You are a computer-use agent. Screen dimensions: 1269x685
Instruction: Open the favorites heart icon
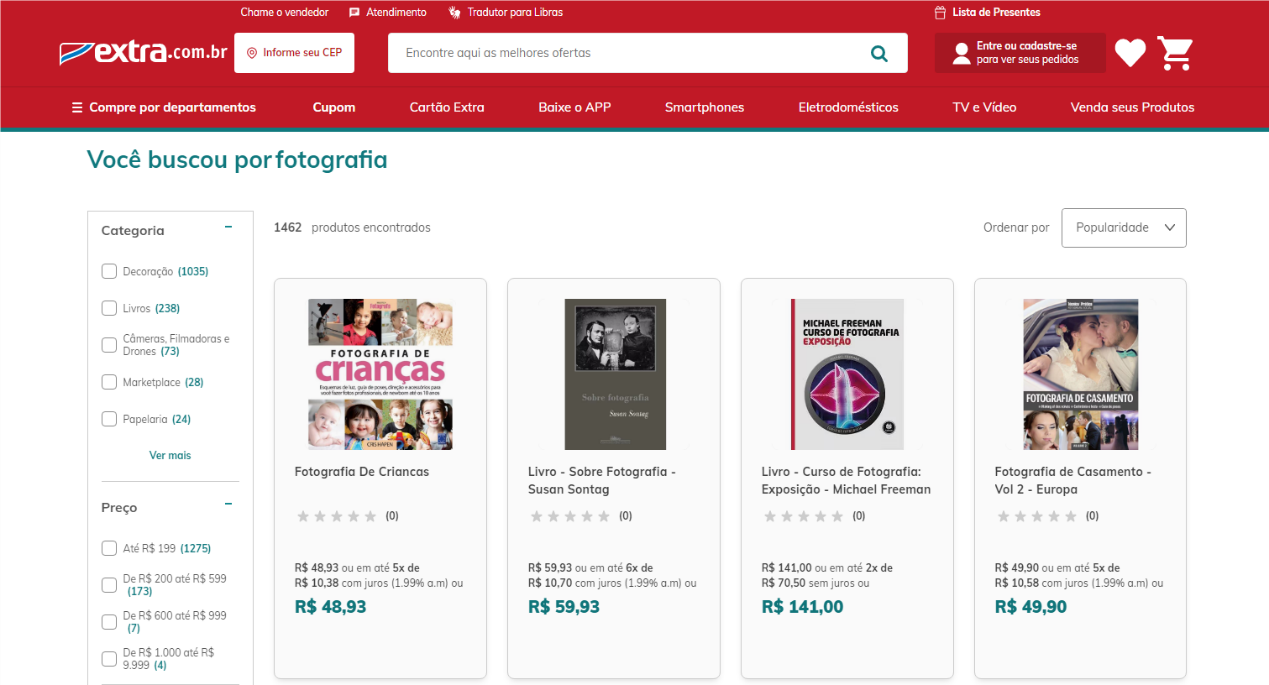pos(1130,53)
